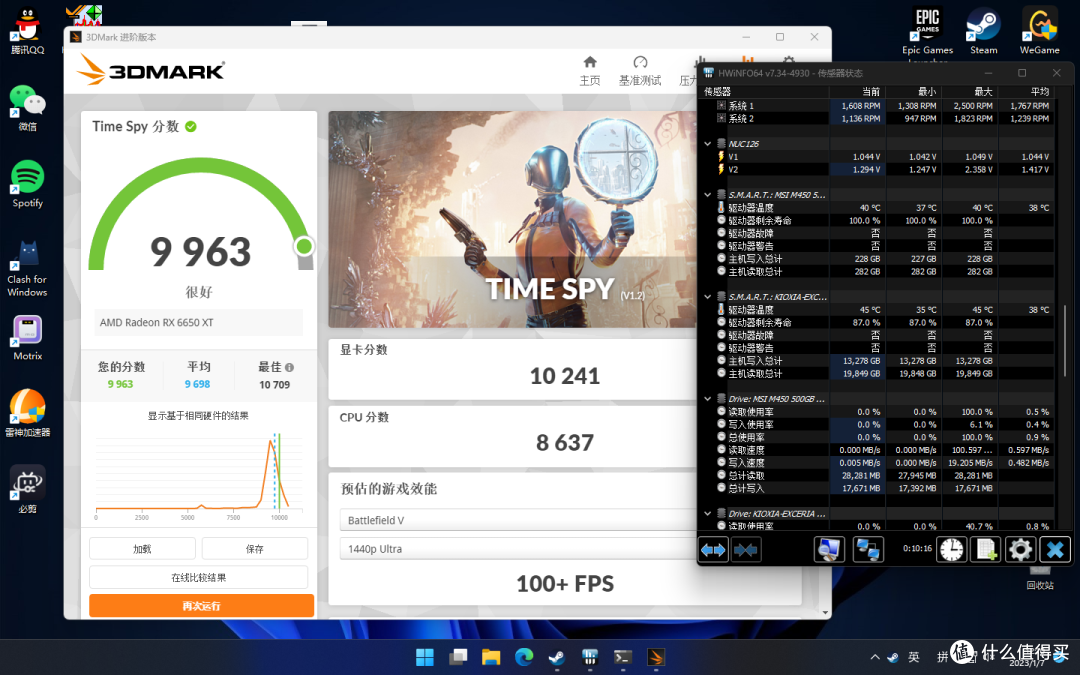Open the 3DMark 主页 home icon
The width and height of the screenshot is (1080, 675).
click(x=590, y=63)
